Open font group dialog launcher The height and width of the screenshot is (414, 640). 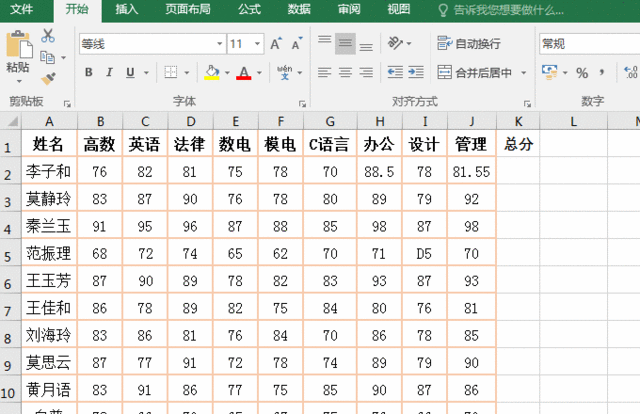coord(302,104)
